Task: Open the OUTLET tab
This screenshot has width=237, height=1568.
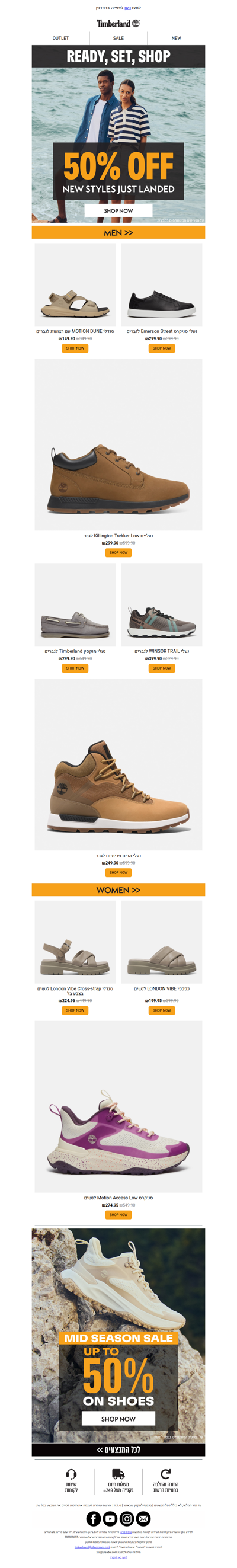Action: point(61,38)
